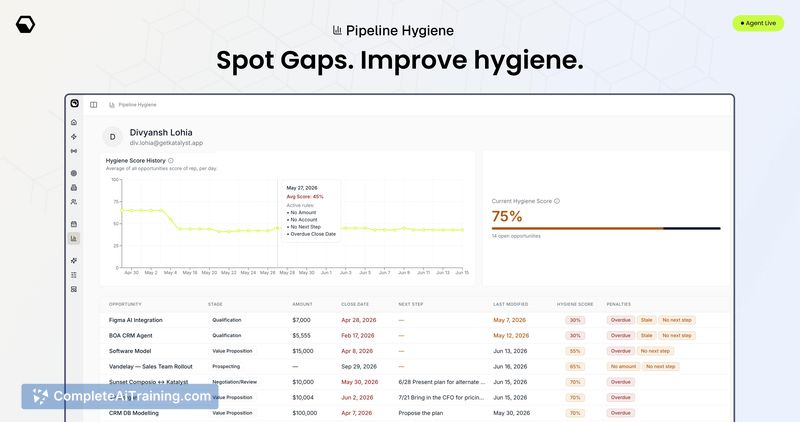This screenshot has height=422, width=800.
Task: Open the Home icon in sidebar
Action: click(74, 122)
